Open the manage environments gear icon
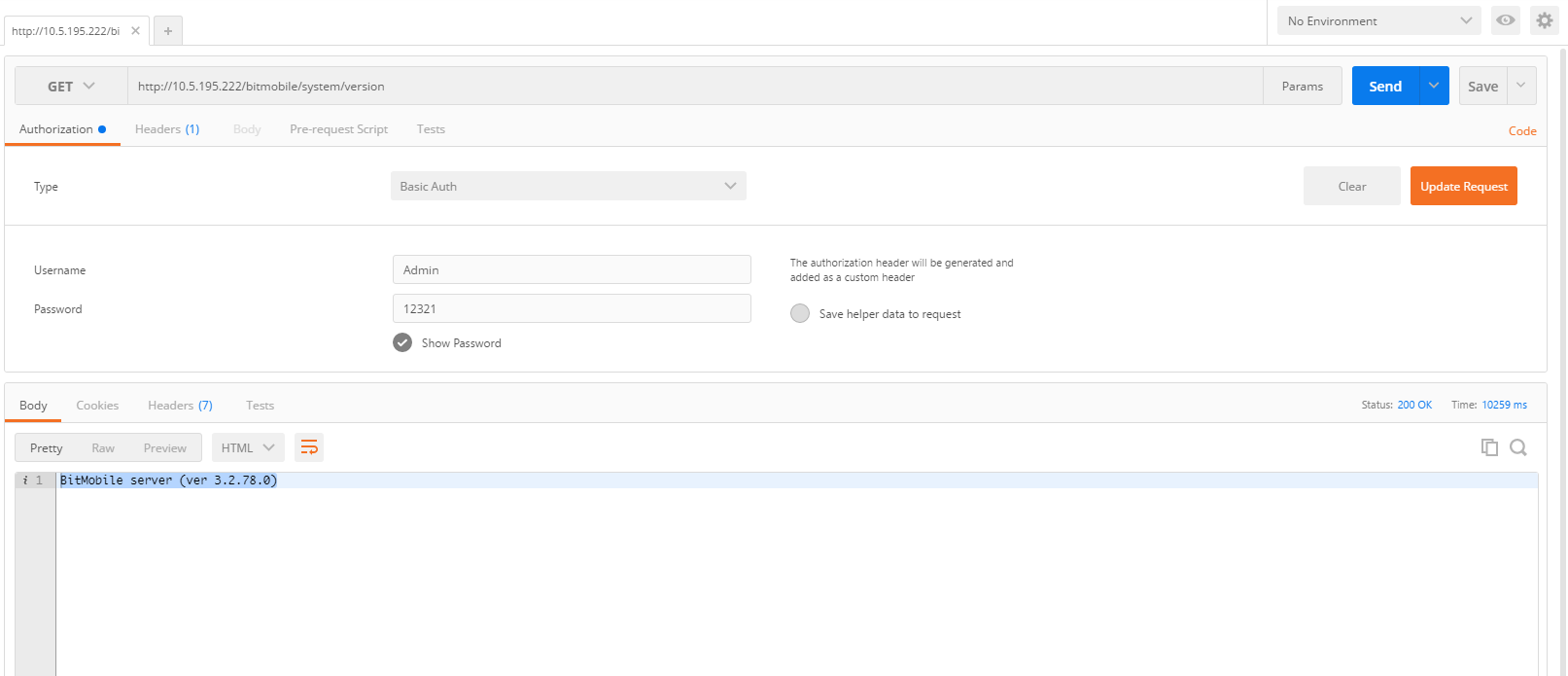This screenshot has width=1568, height=676. (x=1544, y=20)
